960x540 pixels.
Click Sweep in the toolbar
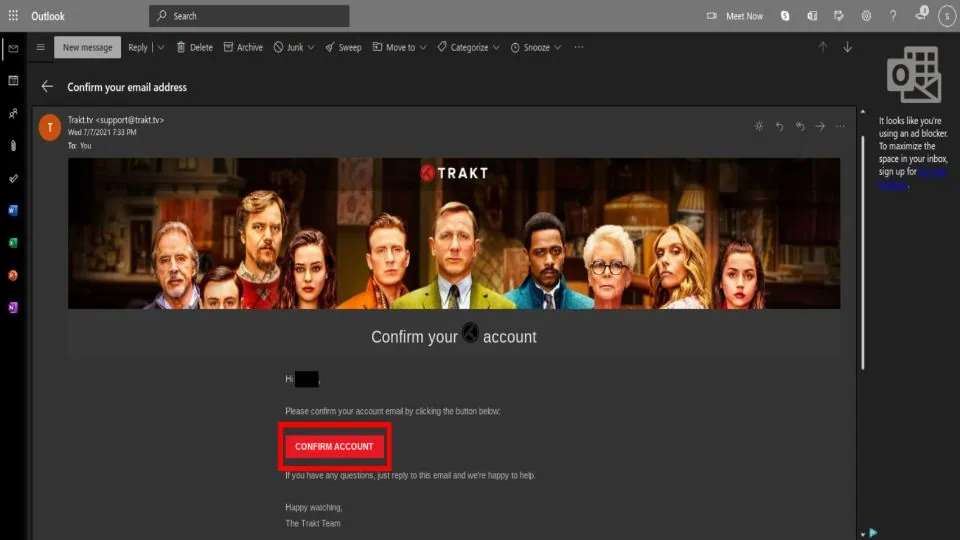point(343,47)
